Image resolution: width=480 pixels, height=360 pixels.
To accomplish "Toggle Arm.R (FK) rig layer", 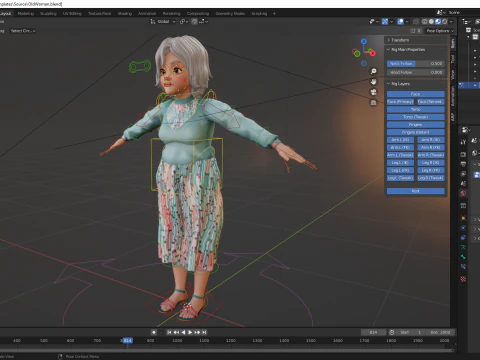I will [x=431, y=148].
